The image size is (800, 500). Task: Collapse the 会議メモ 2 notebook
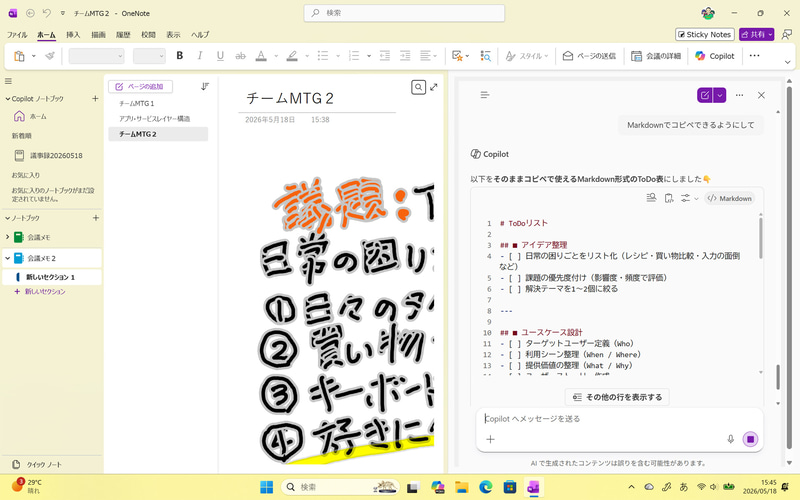point(8,258)
